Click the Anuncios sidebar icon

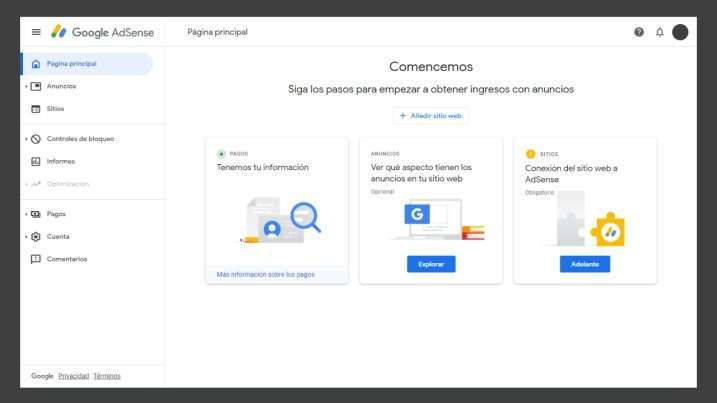(36, 86)
